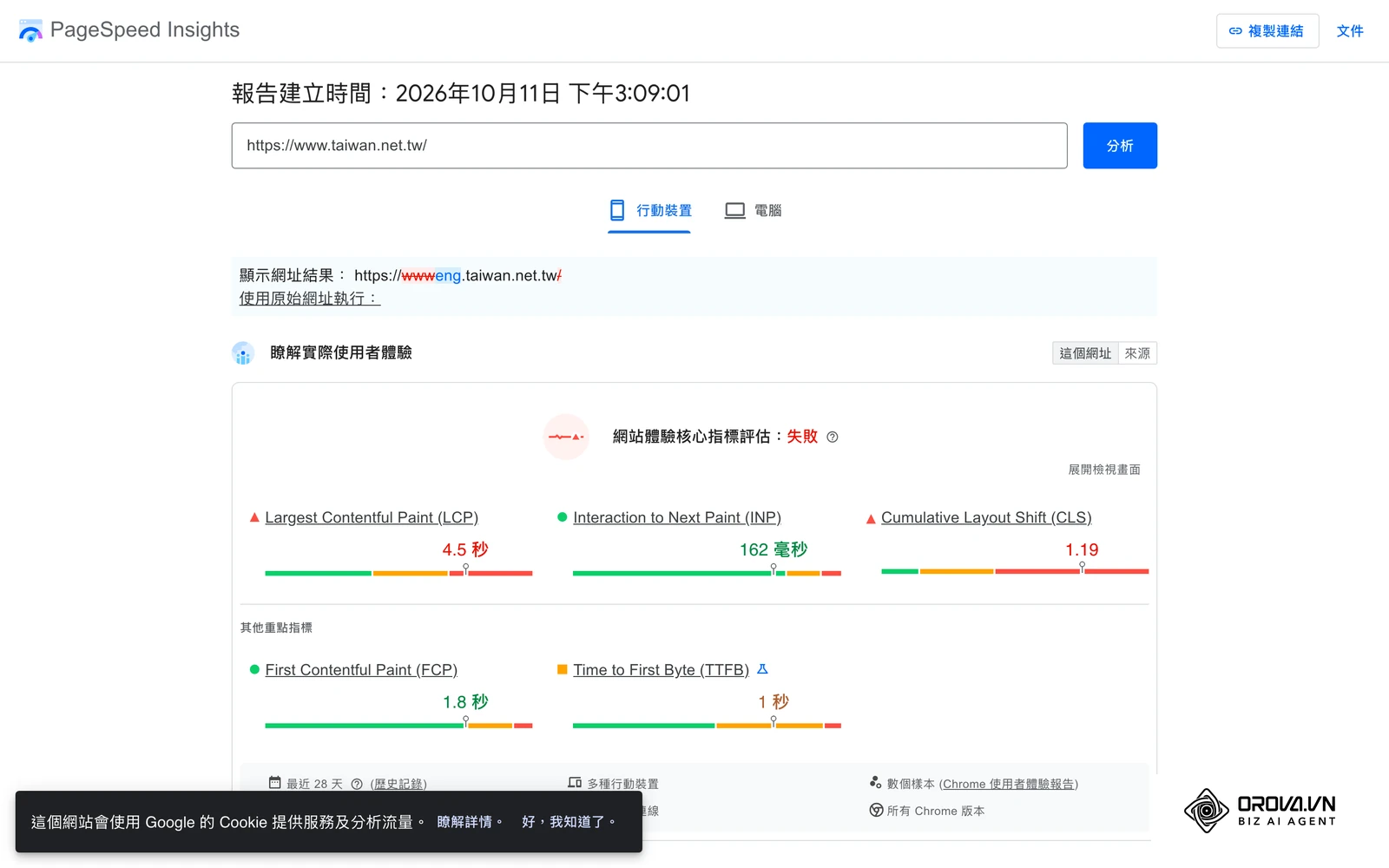Click the TTFB distribution bar
Viewport: 1389px width, 868px height.
coord(707,726)
